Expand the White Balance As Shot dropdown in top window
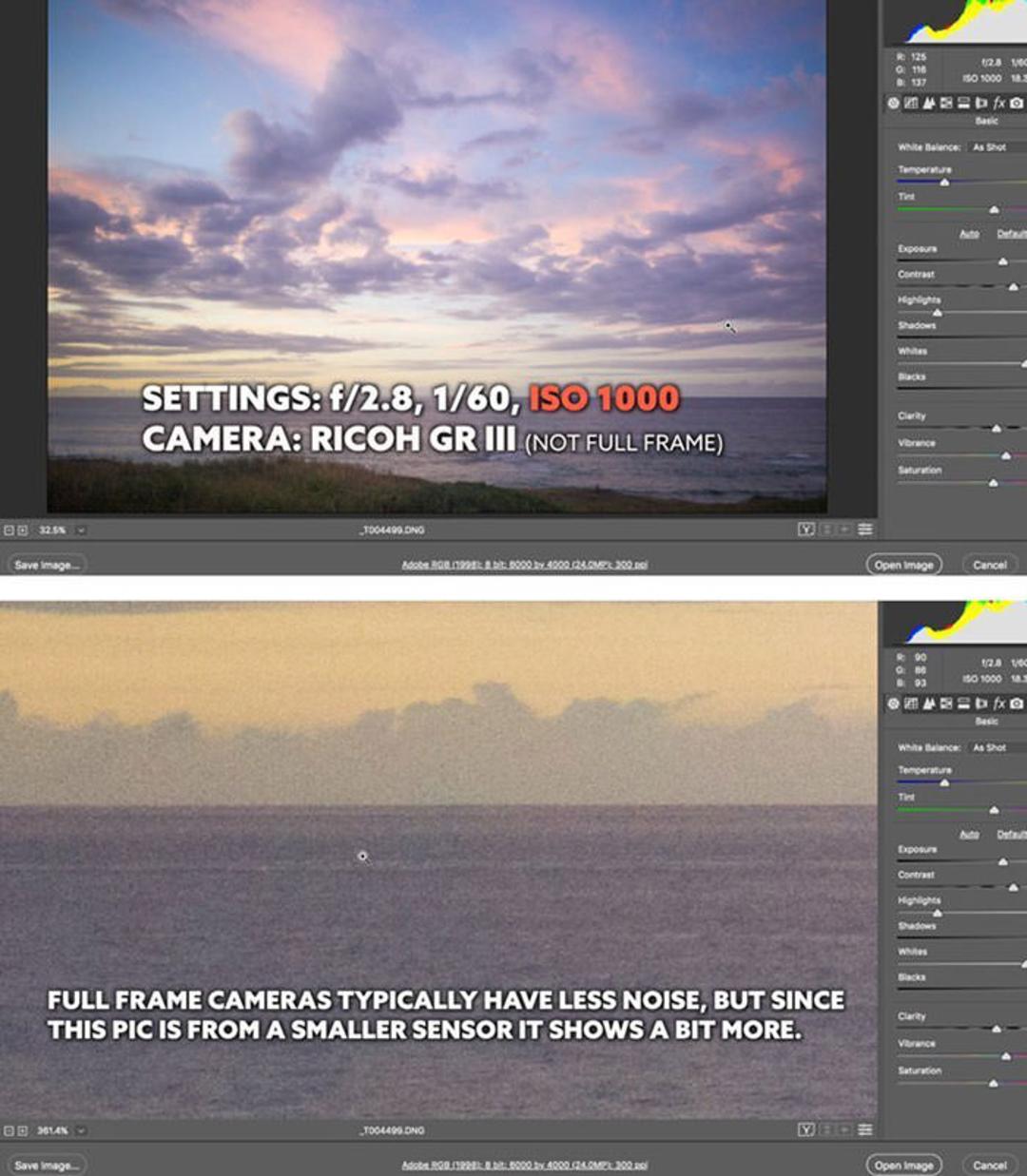This screenshot has height=1176, width=1027. pyautogui.click(x=998, y=146)
